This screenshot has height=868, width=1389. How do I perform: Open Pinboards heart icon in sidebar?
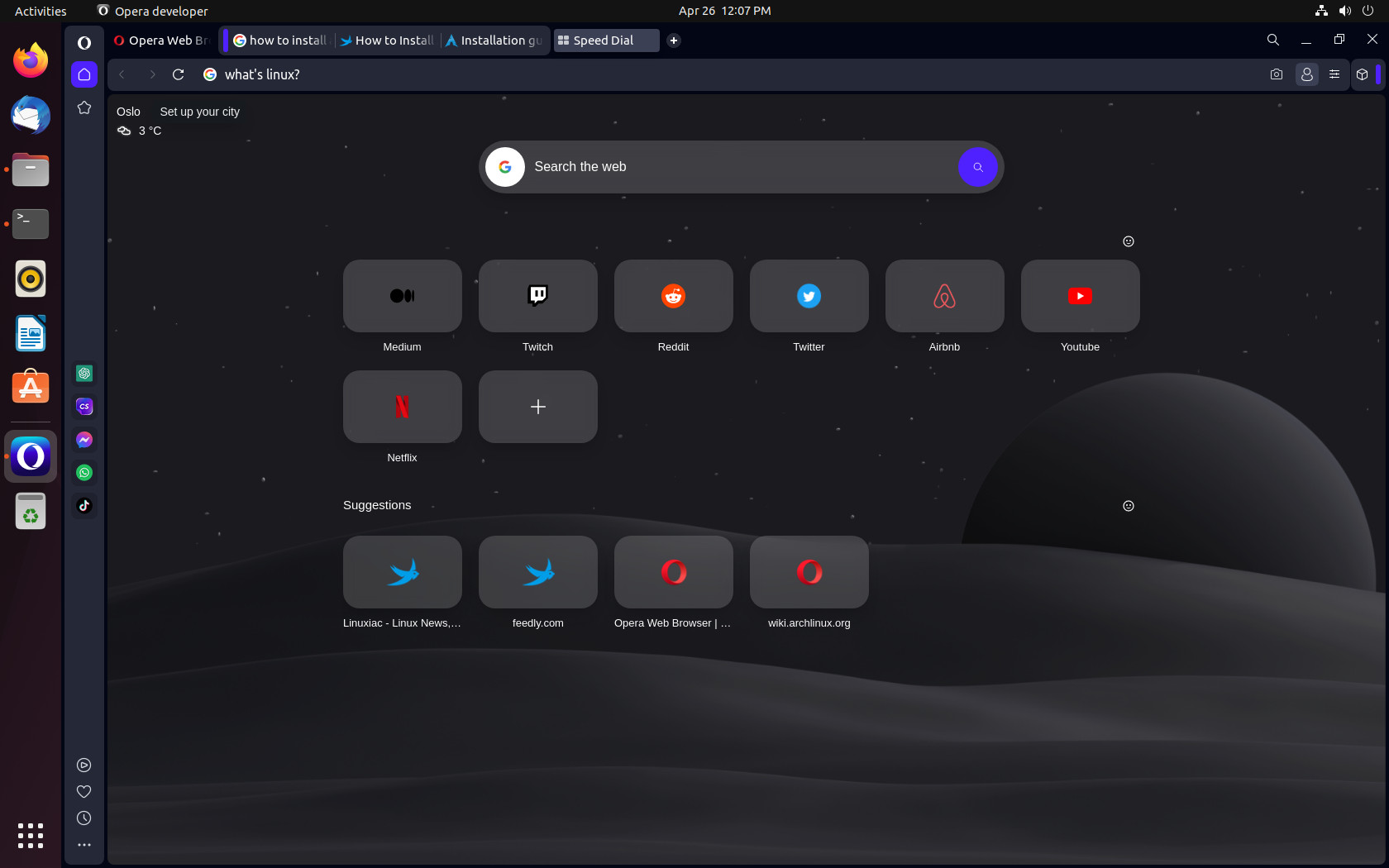point(84,792)
